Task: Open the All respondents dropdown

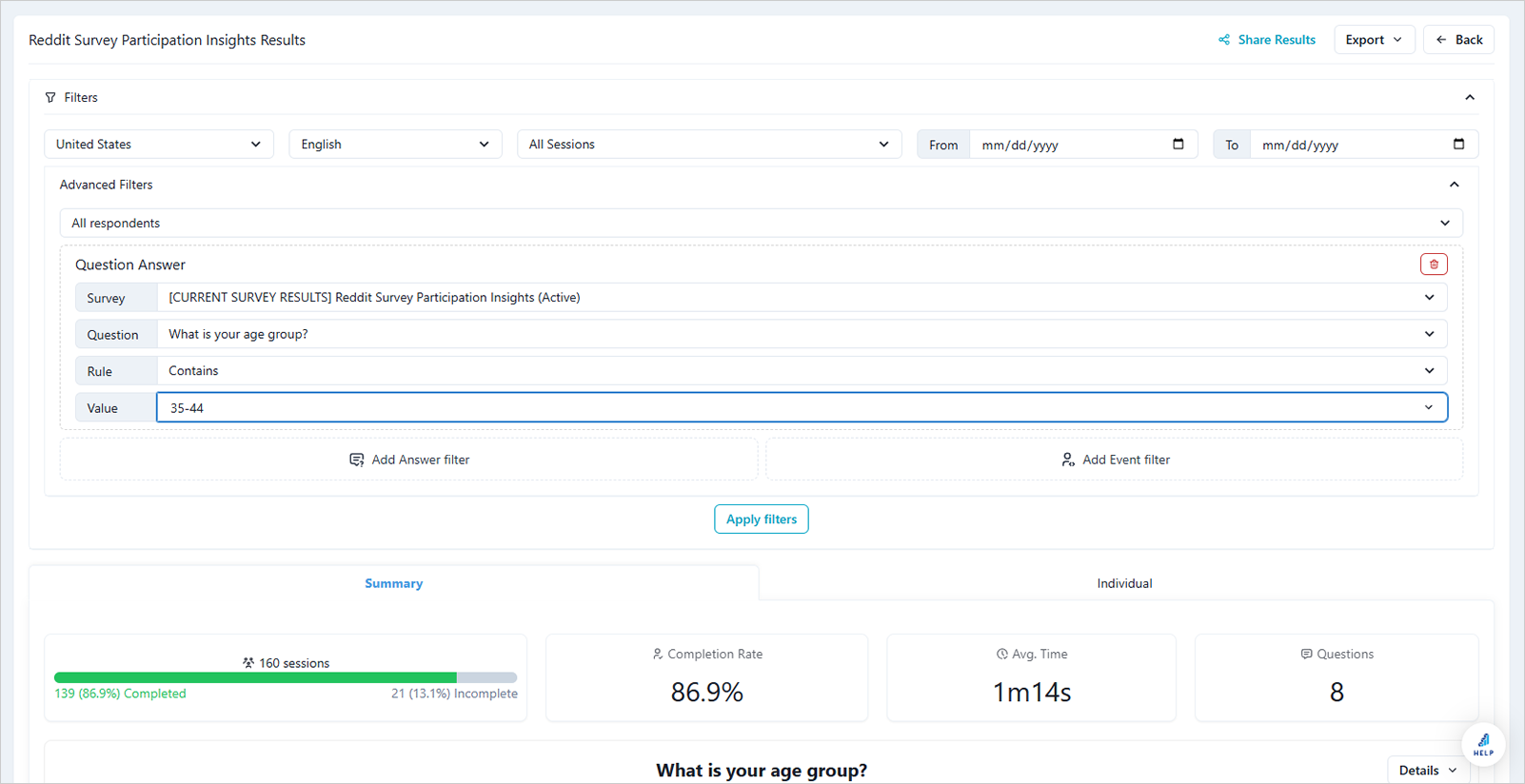Action: (762, 223)
